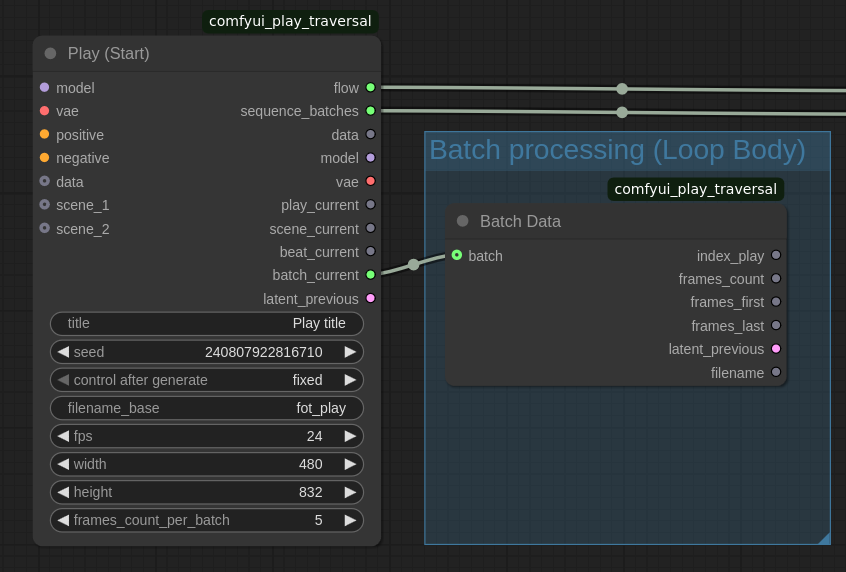This screenshot has height=572, width=846.
Task: Click the sequence_batches output socket
Action: tap(371, 111)
